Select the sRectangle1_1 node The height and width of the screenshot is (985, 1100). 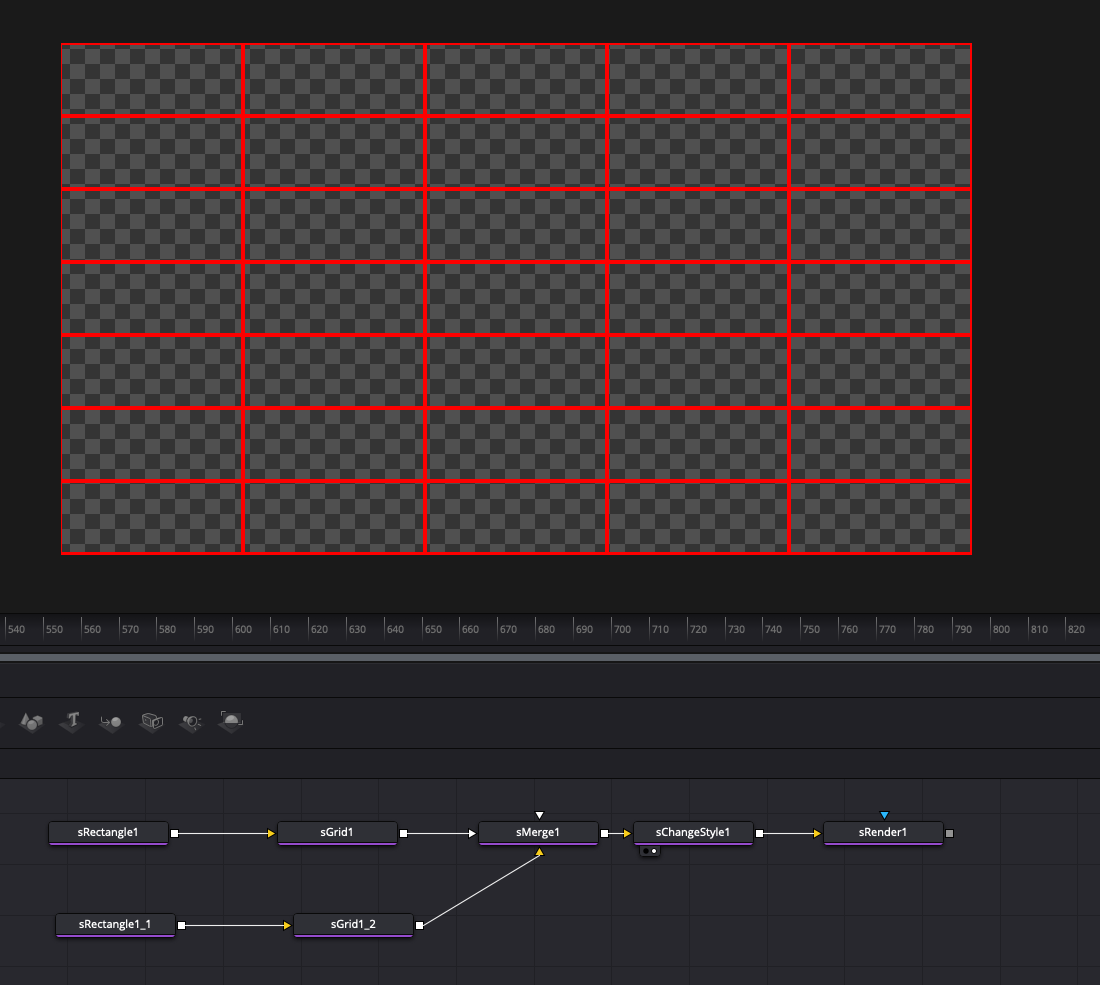(x=115, y=925)
